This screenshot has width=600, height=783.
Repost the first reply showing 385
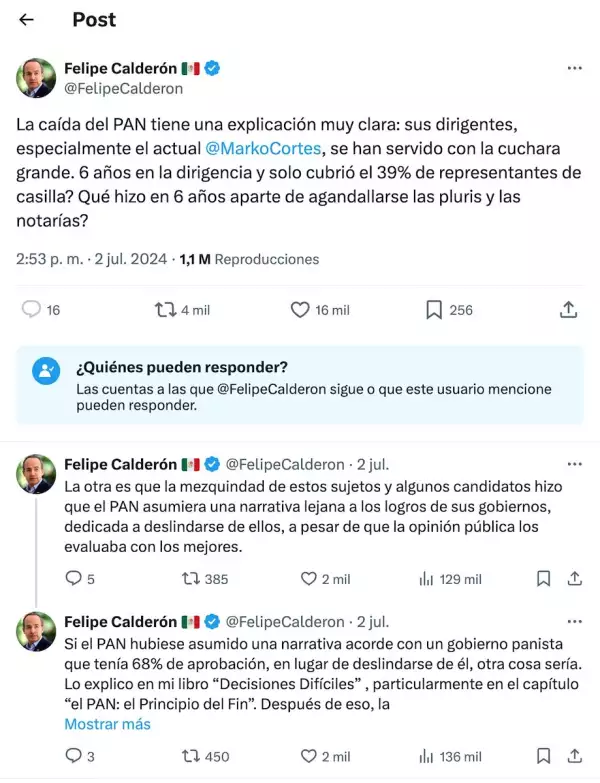188,578
